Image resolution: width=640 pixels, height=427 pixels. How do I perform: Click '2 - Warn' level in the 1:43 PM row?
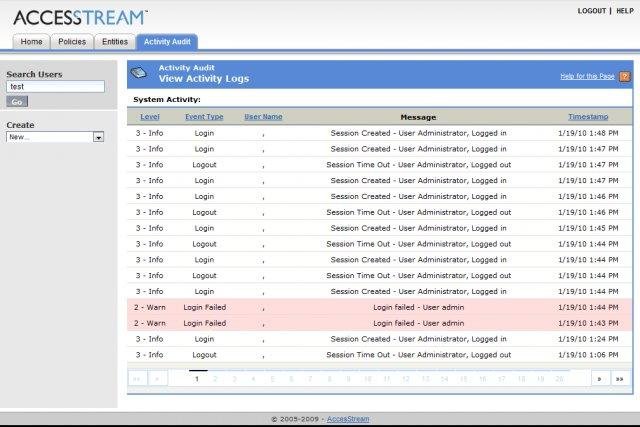pos(150,323)
